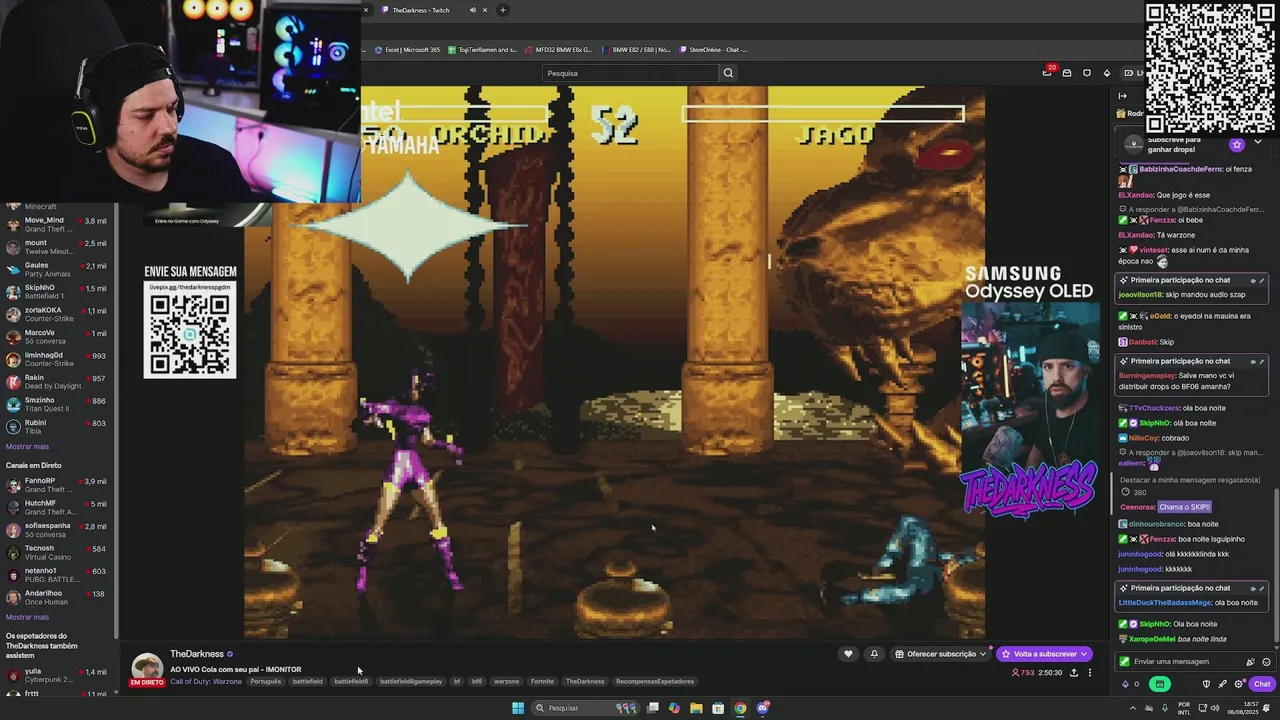1280x720 pixels.
Task: Open Tecnosh Virtual Casino channel
Action: point(57,552)
